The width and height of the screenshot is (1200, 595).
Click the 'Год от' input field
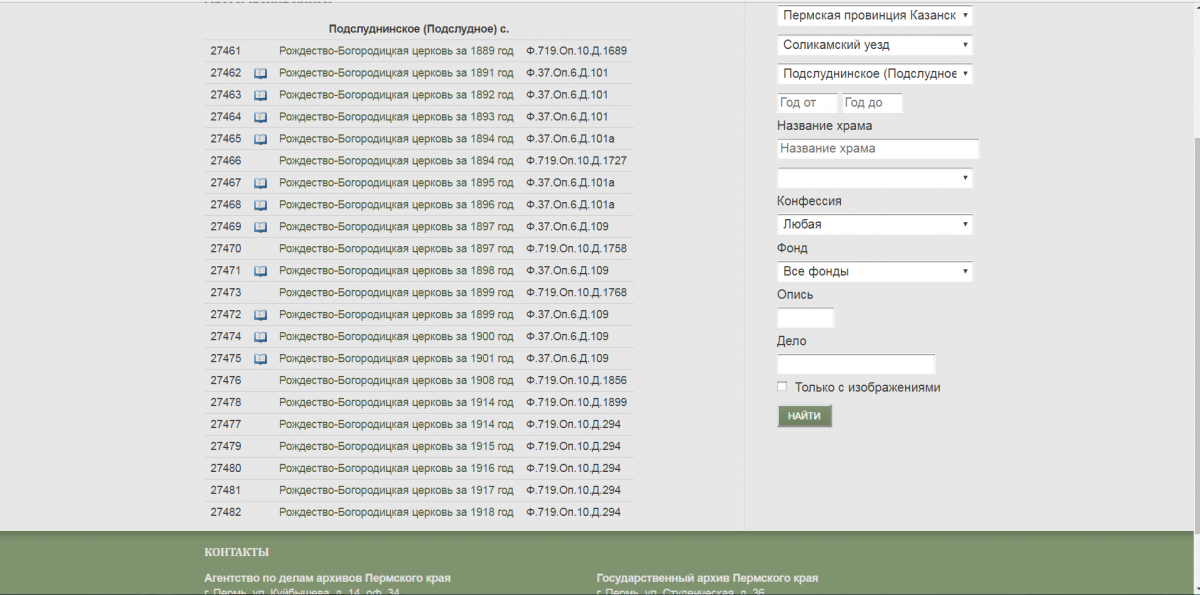(x=807, y=103)
